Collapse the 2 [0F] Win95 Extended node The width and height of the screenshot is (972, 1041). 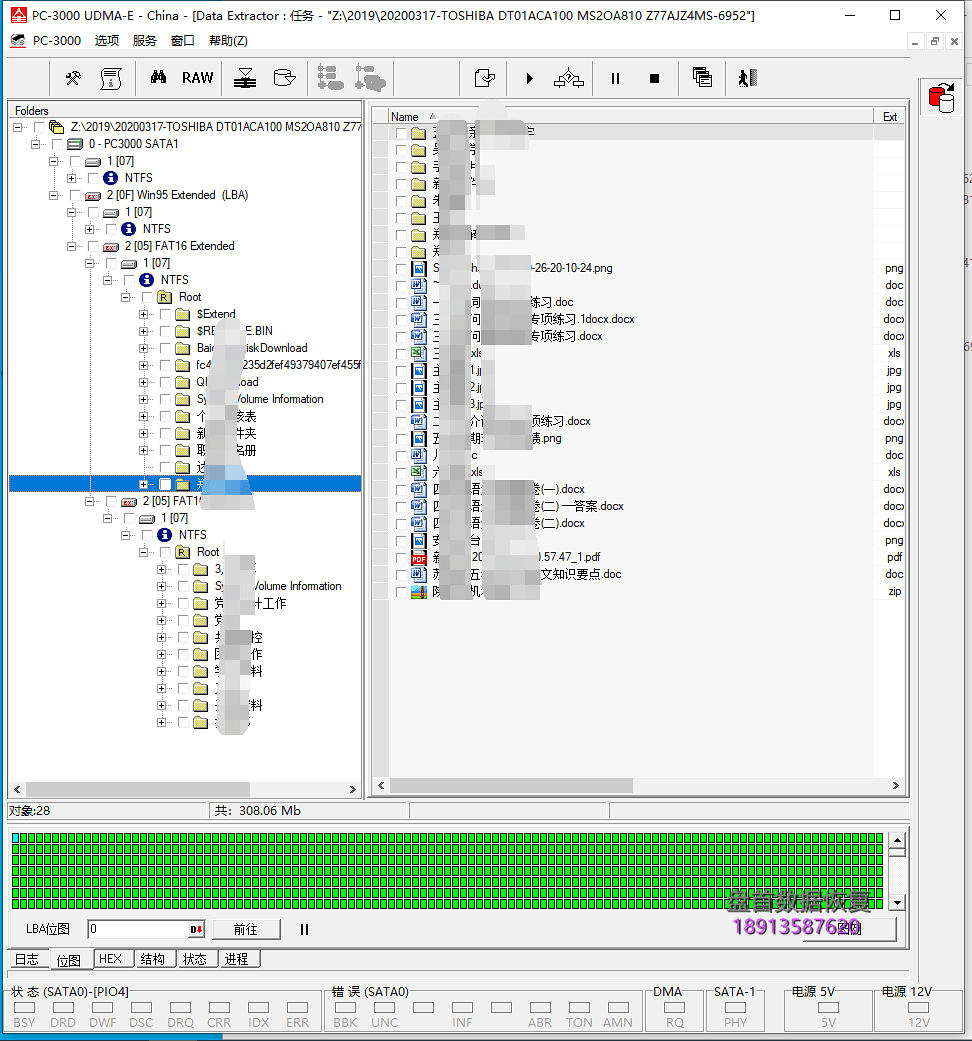53,195
